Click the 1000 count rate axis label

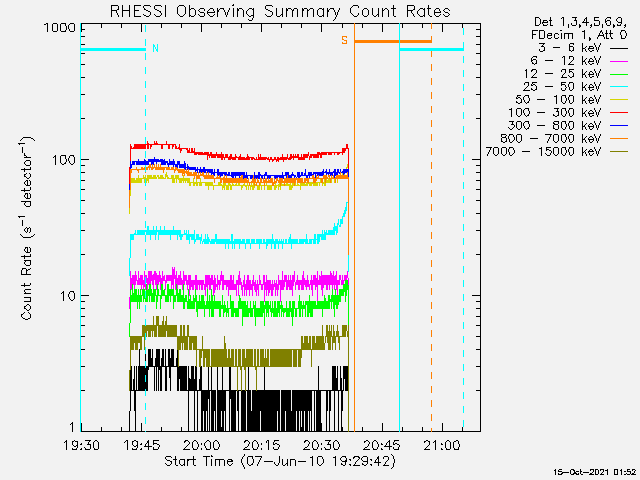point(60,28)
